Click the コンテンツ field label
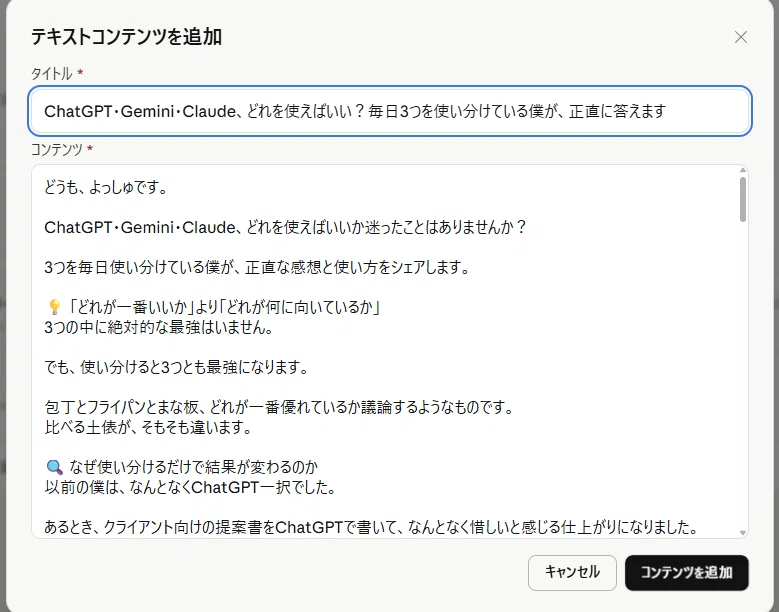Viewport: 779px width, 612px height. (57, 149)
